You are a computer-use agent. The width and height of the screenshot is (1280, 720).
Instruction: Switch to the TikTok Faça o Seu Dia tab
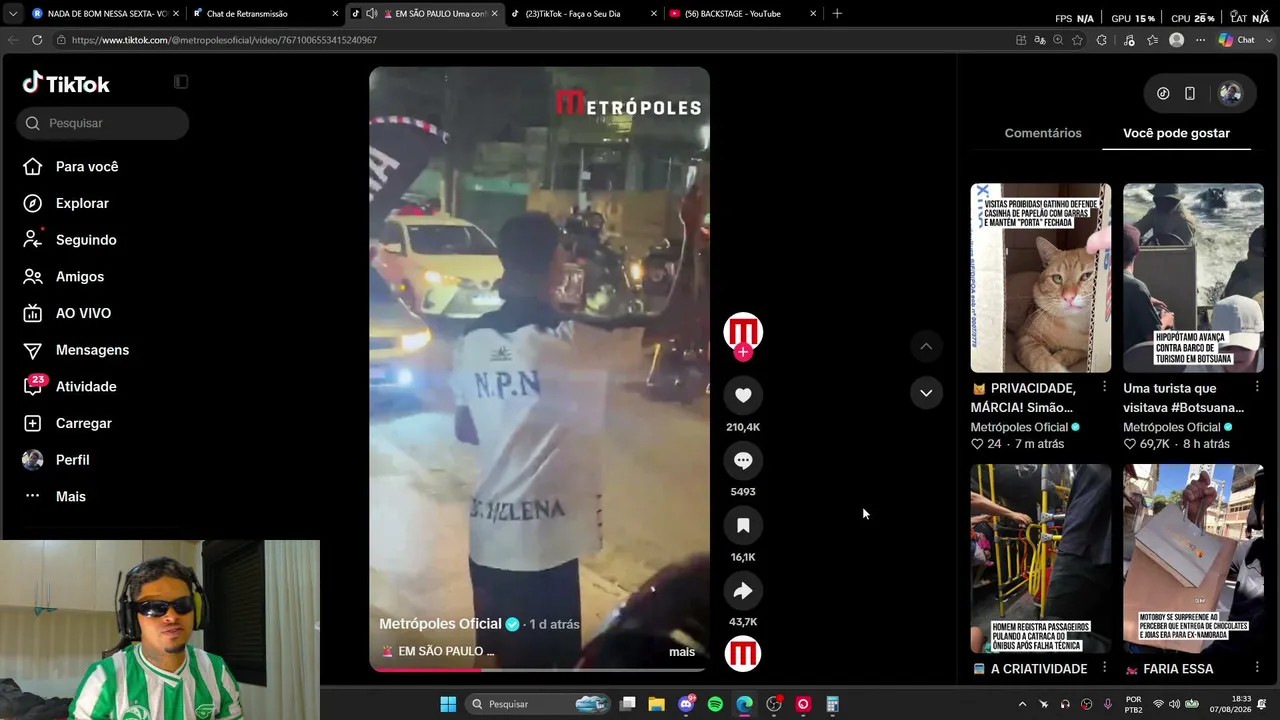[x=584, y=14]
